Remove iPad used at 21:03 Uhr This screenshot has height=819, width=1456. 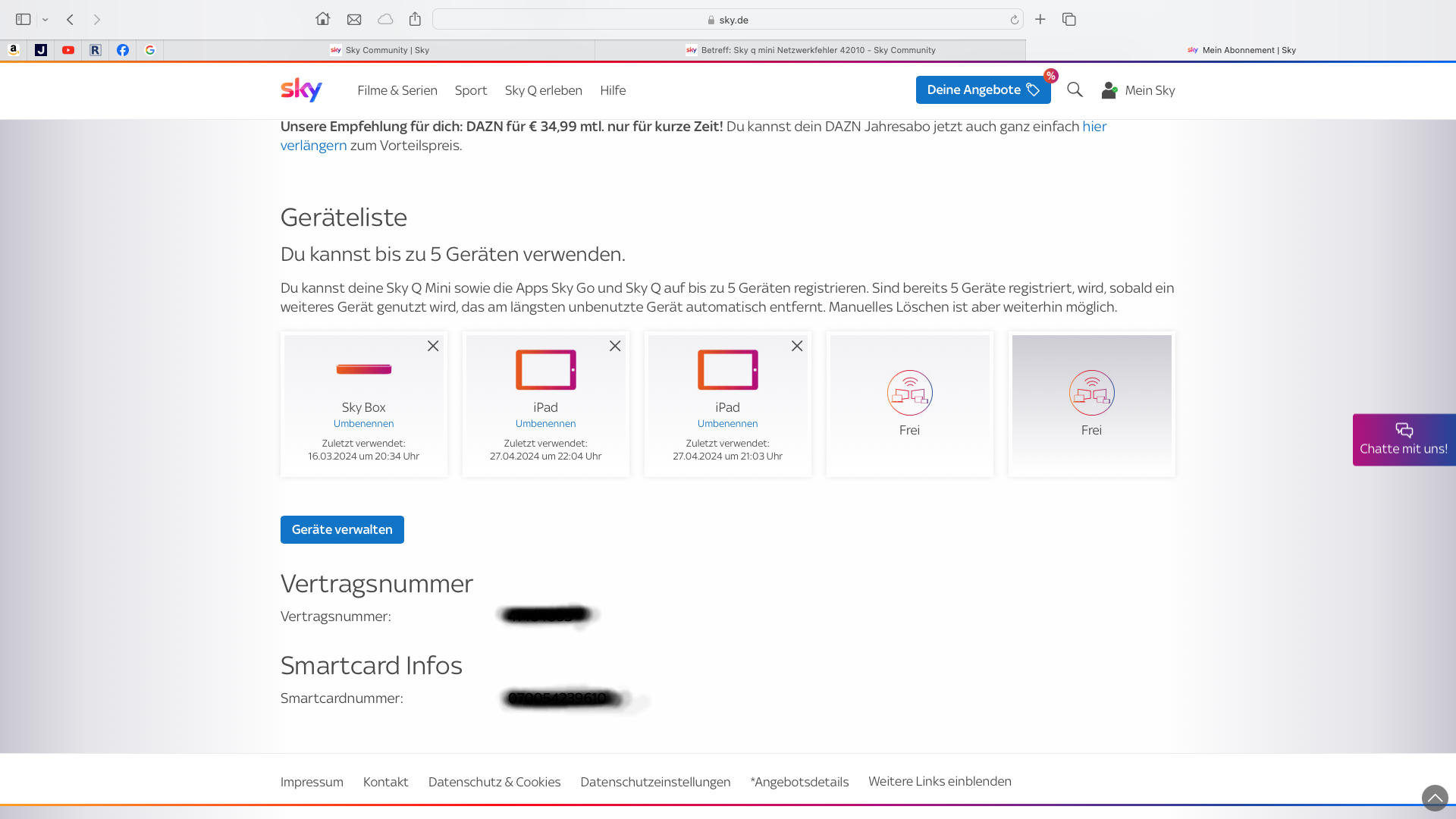click(797, 346)
